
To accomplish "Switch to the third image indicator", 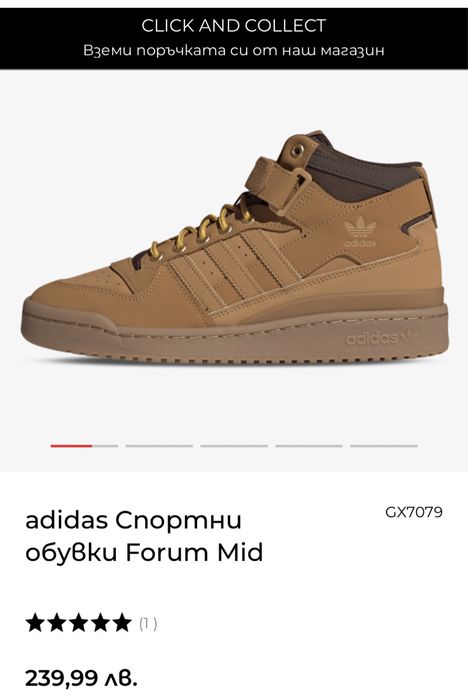I will pos(234,445).
